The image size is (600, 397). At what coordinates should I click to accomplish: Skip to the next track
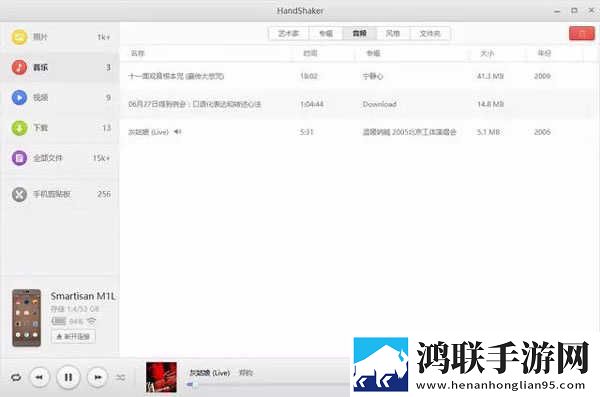click(x=97, y=377)
